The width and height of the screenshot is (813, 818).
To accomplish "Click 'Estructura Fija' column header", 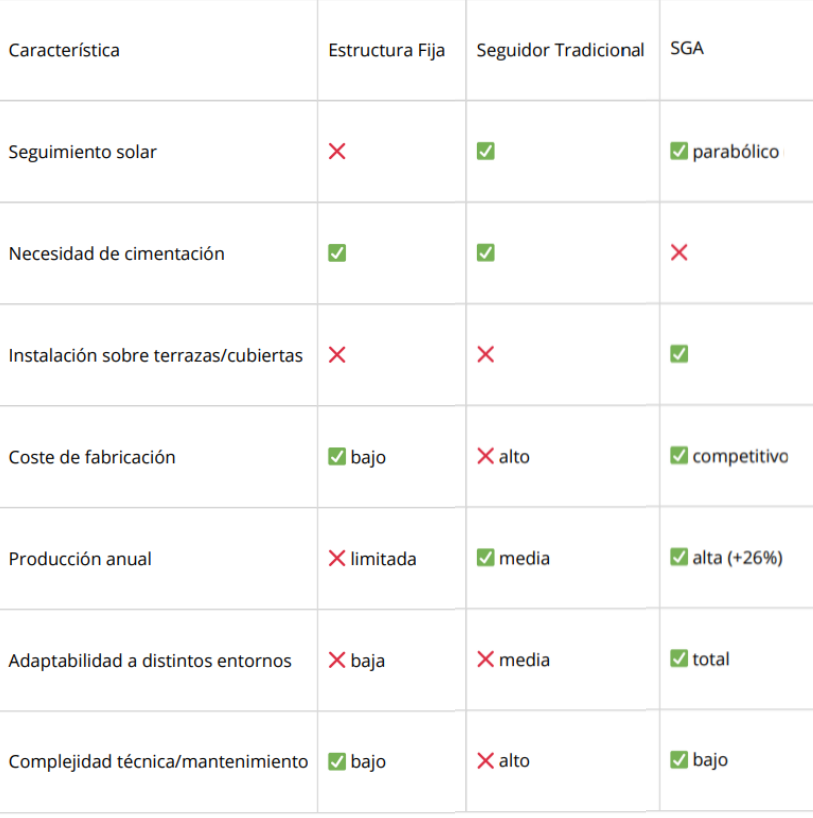I will [386, 50].
